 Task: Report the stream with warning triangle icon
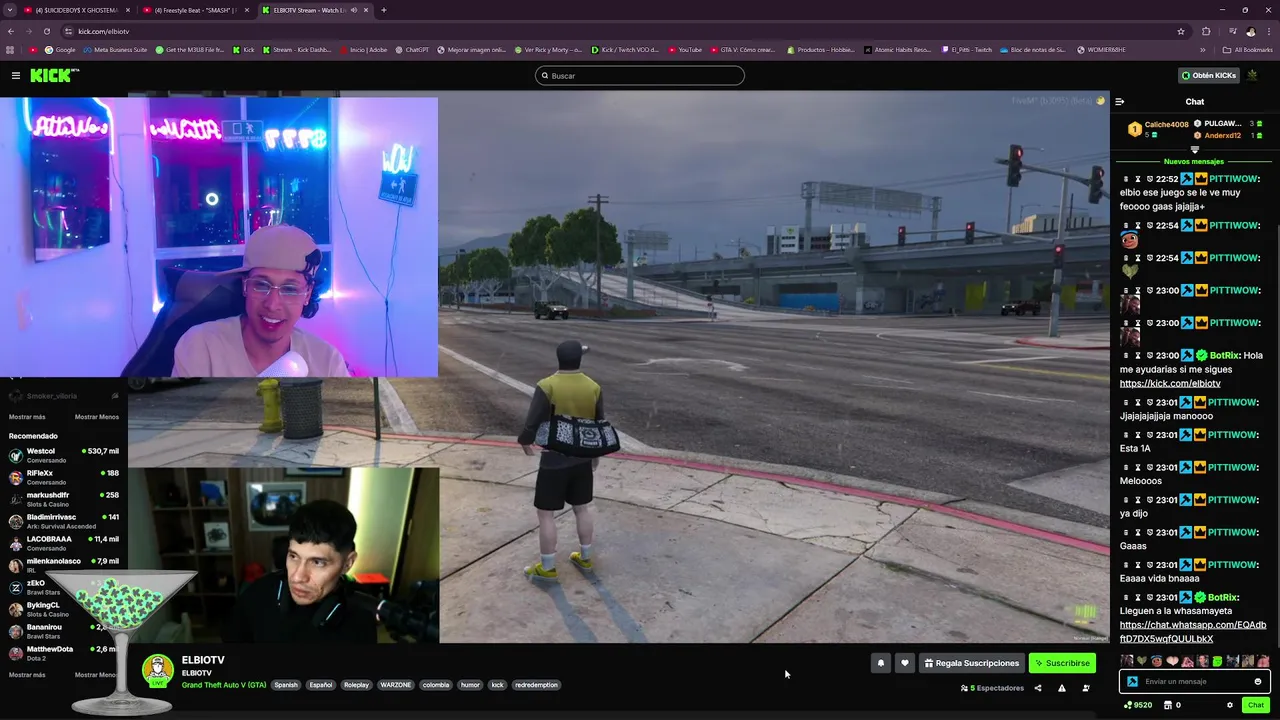[x=1061, y=688]
